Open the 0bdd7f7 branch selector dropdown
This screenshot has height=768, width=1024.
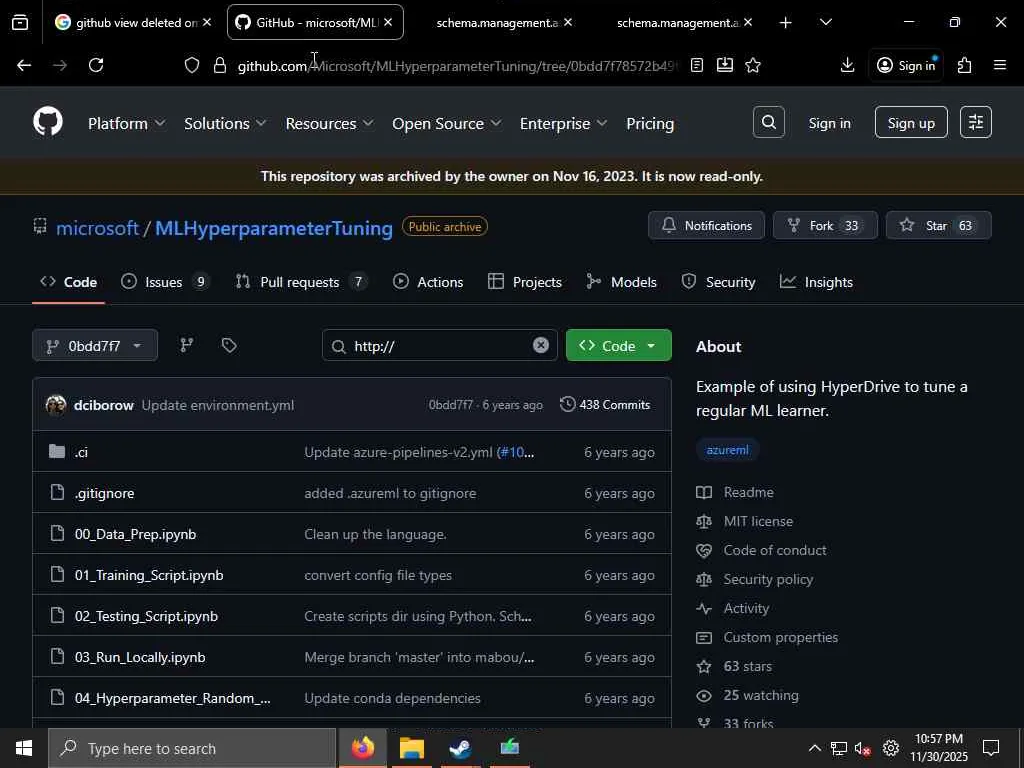pyautogui.click(x=95, y=345)
